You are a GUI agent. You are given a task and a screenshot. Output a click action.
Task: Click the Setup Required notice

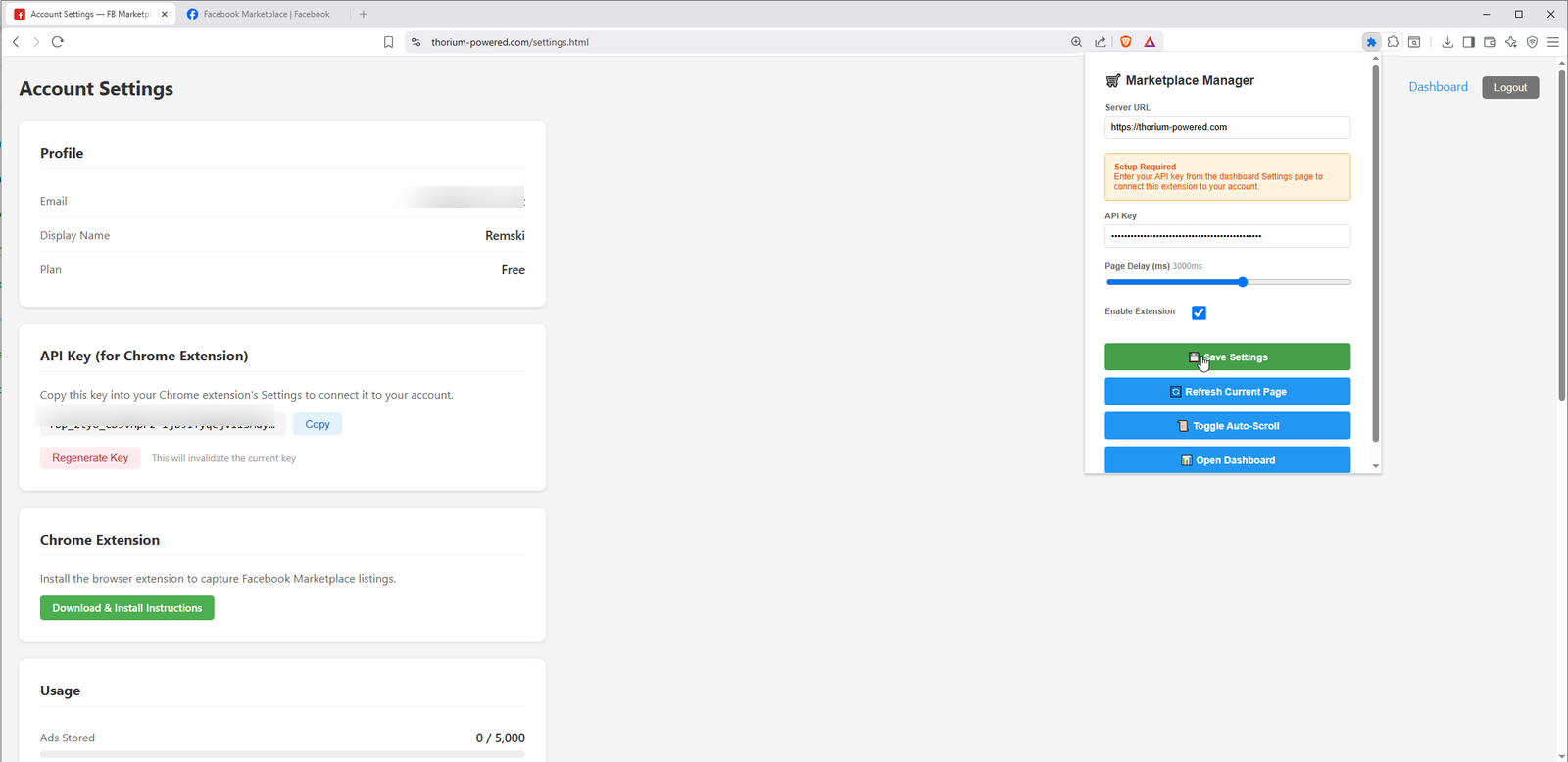pyautogui.click(x=1227, y=176)
